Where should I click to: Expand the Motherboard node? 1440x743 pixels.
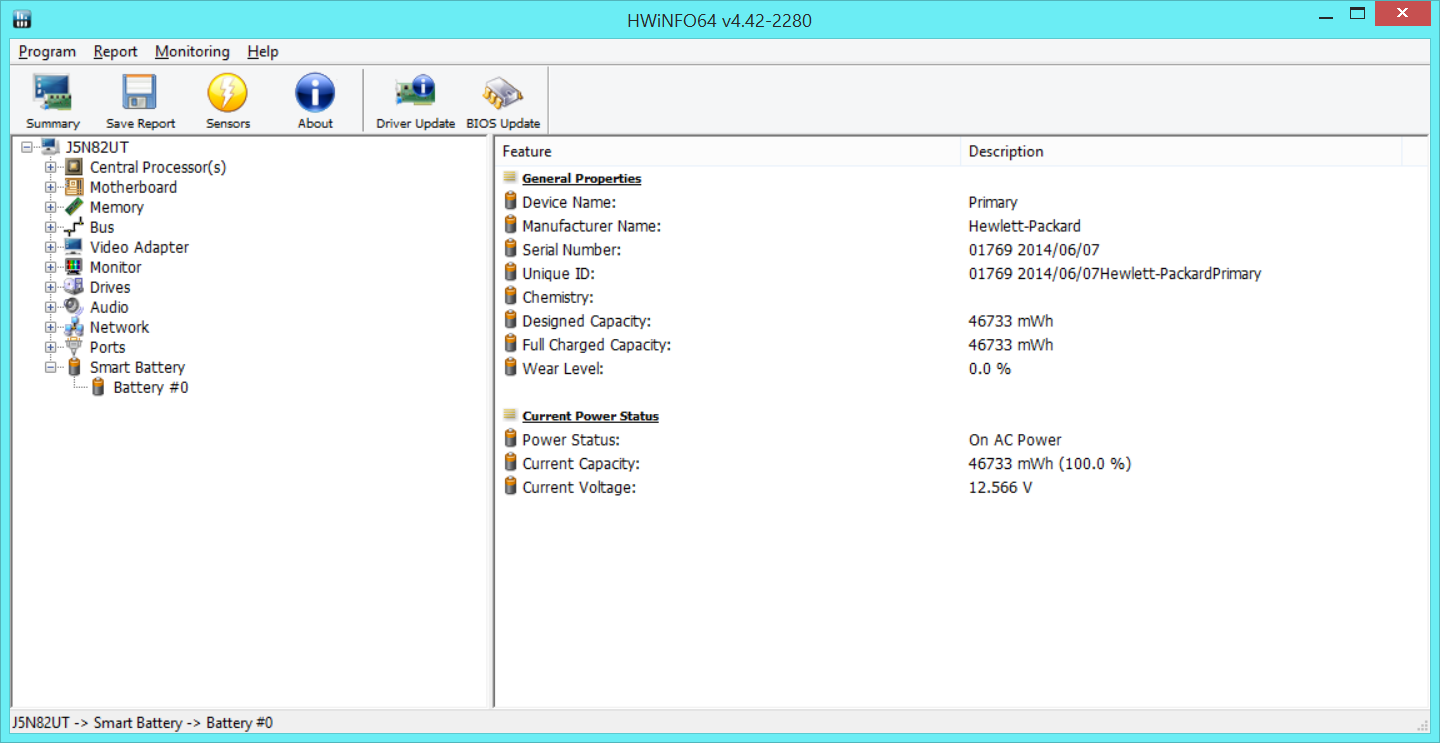tap(51, 187)
